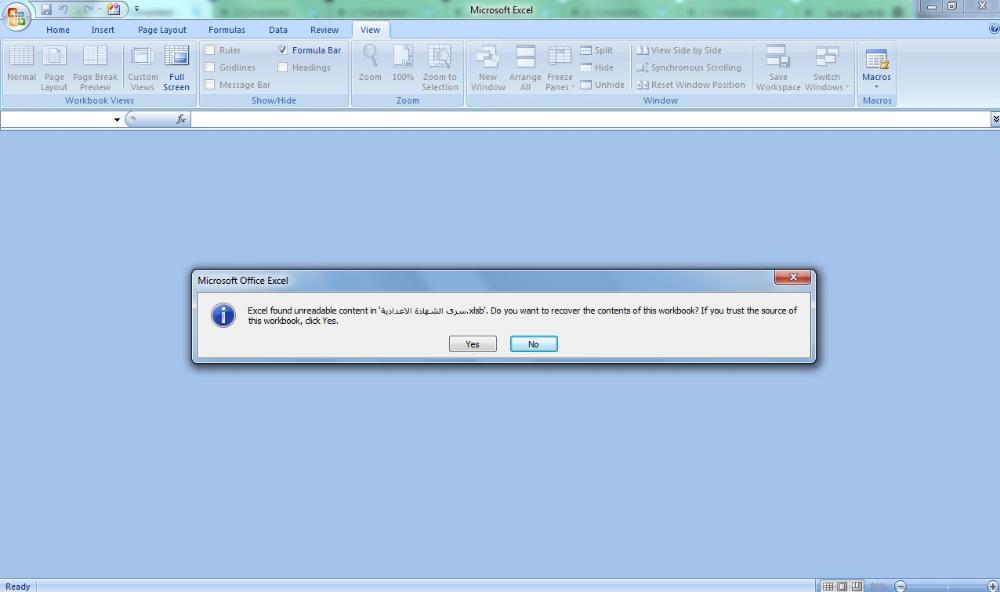Open Customize Quick Access Toolbar dropdown
This screenshot has width=1000, height=592.
136,9
